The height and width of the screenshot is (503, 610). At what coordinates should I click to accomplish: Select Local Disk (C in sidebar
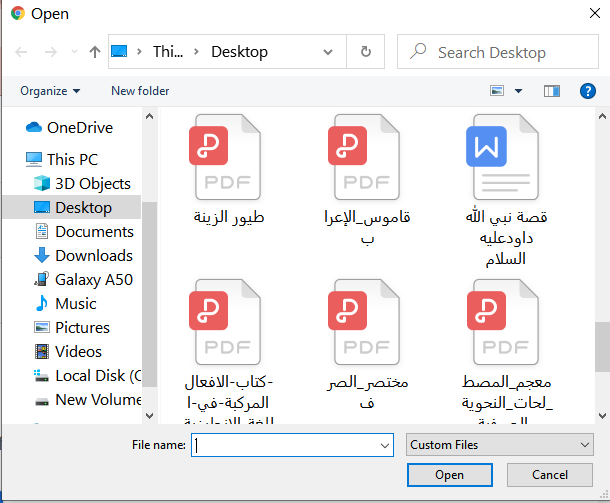point(98,376)
